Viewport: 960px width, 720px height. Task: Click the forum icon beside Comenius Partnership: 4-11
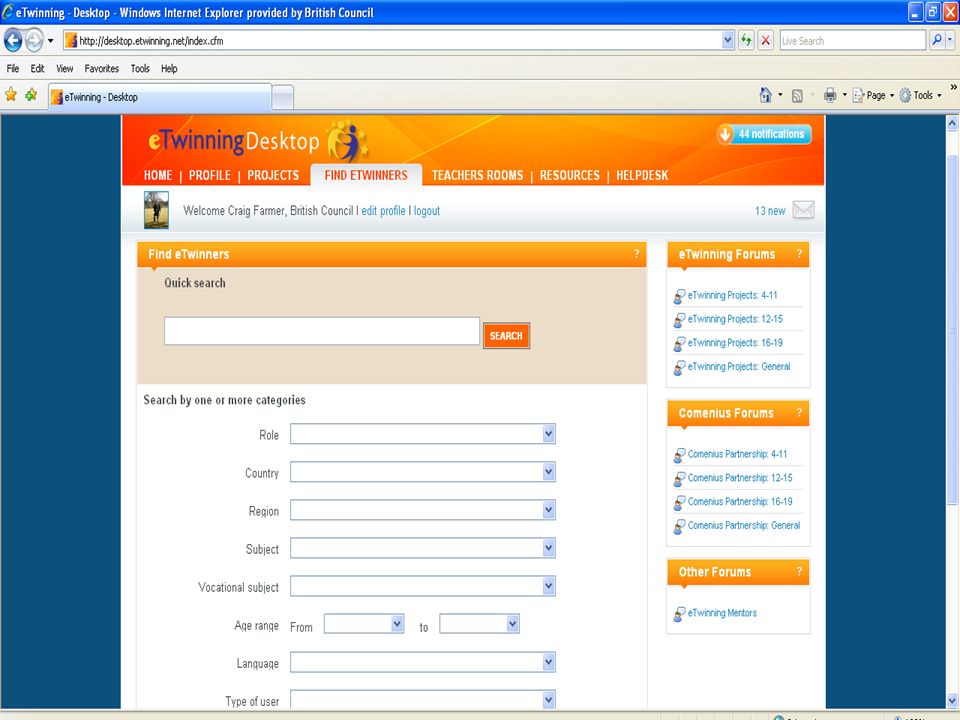click(679, 455)
